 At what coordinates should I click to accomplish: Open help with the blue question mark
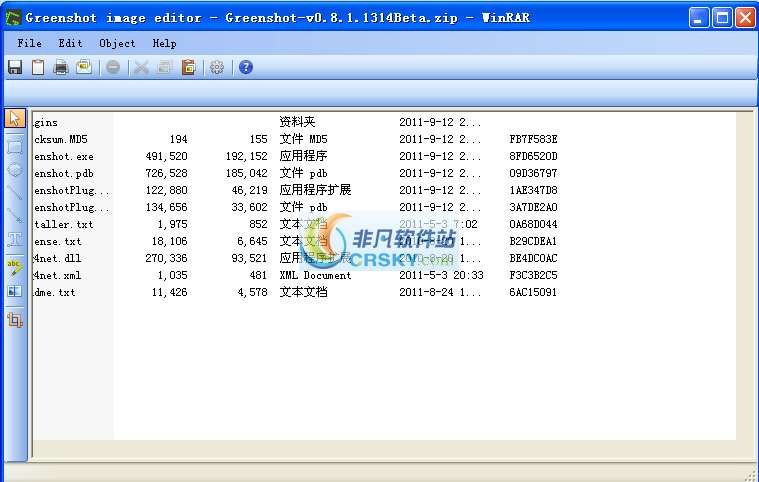tap(246, 67)
